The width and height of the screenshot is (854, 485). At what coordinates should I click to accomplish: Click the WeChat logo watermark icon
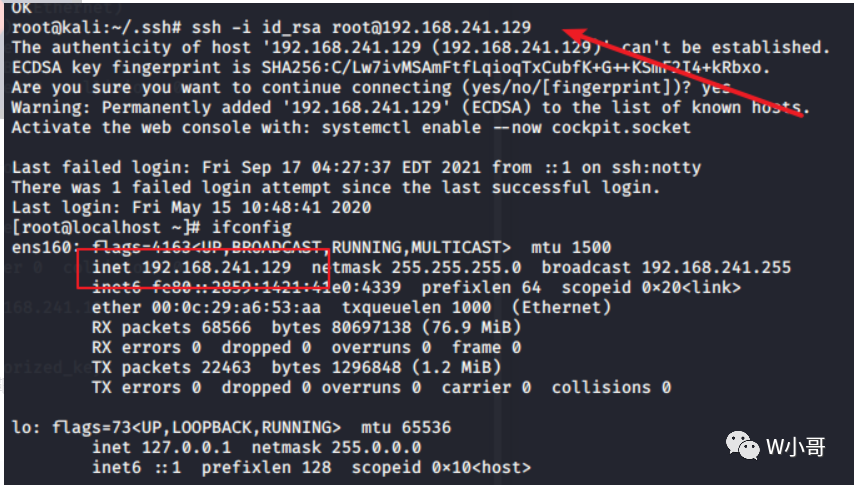[x=742, y=445]
